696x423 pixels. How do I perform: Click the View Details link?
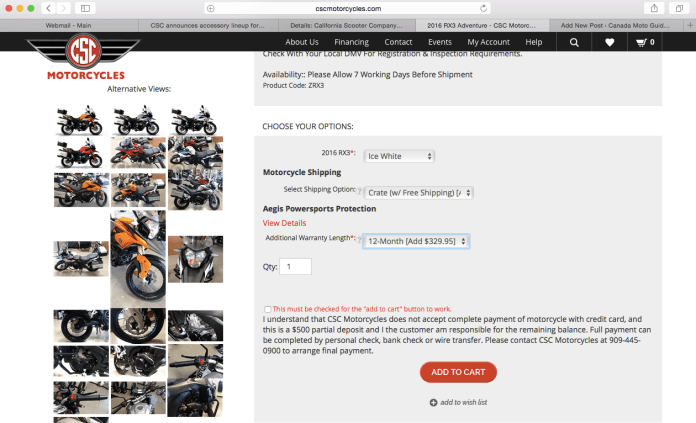(284, 223)
